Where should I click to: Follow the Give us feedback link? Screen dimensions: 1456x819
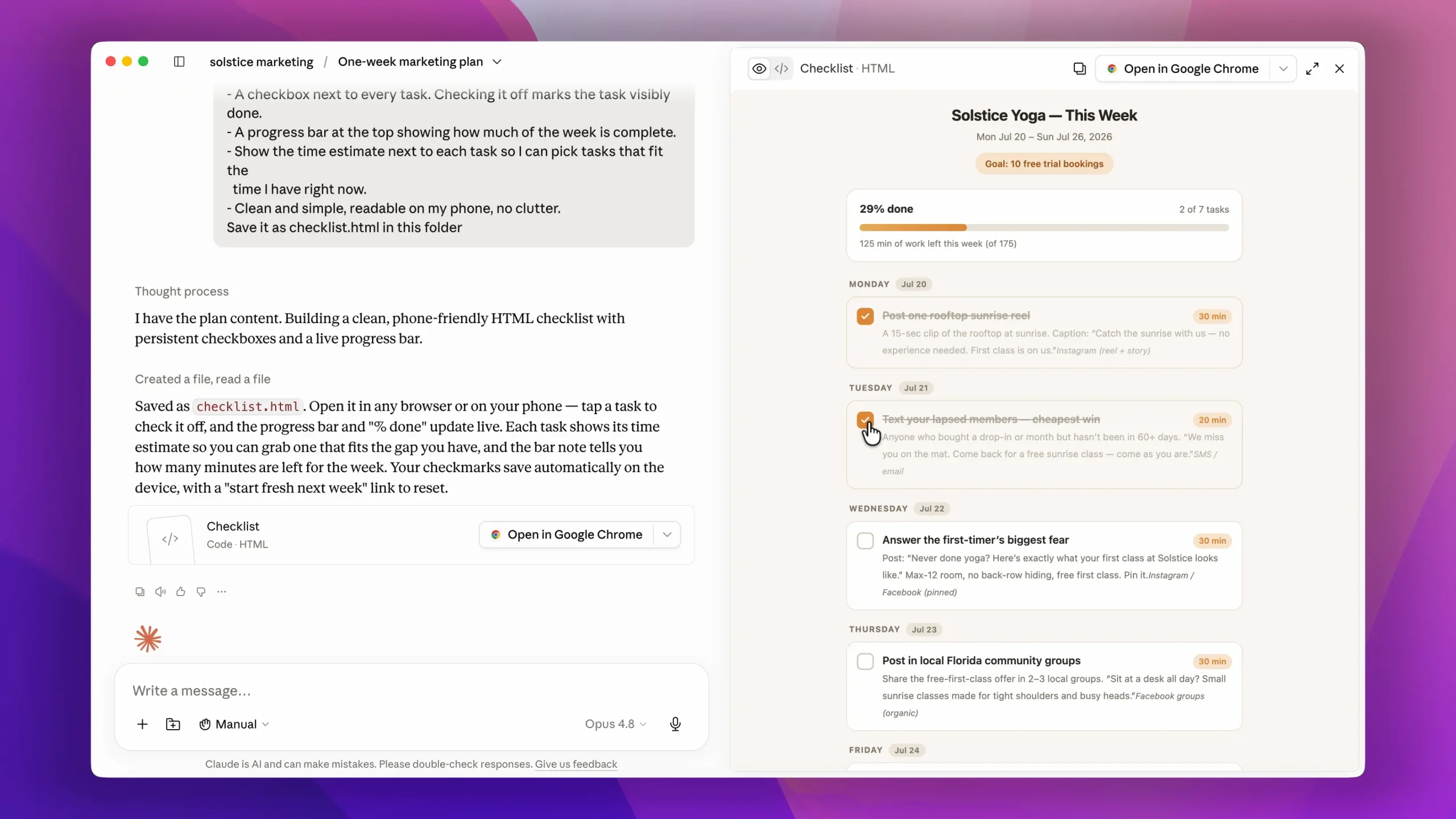pos(576,764)
